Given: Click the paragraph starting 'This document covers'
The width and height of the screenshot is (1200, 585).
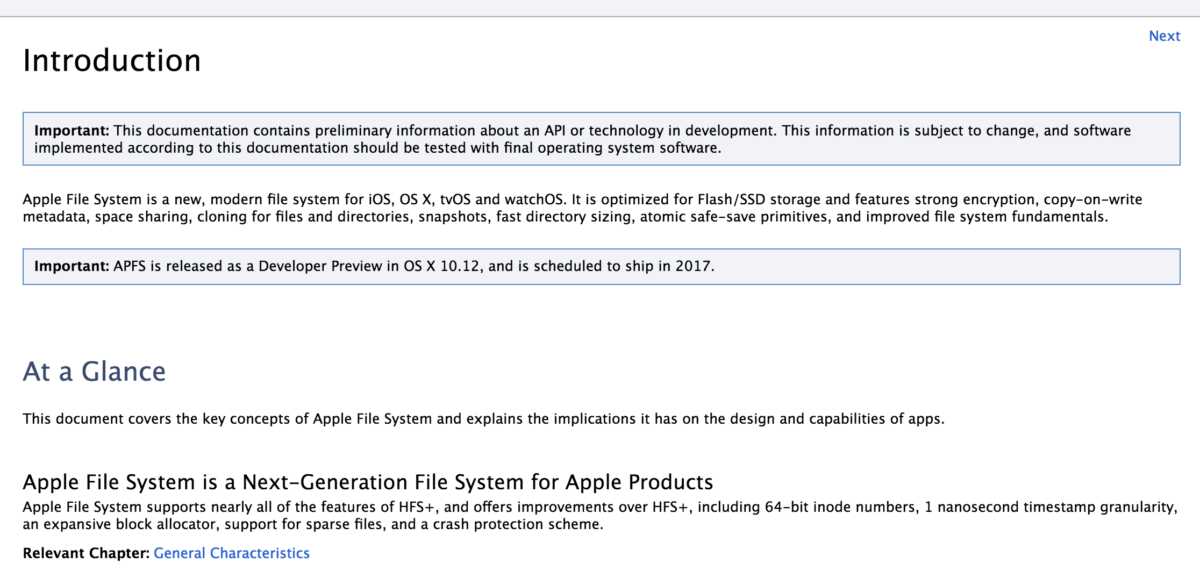Looking at the screenshot, I should pyautogui.click(x=483, y=419).
